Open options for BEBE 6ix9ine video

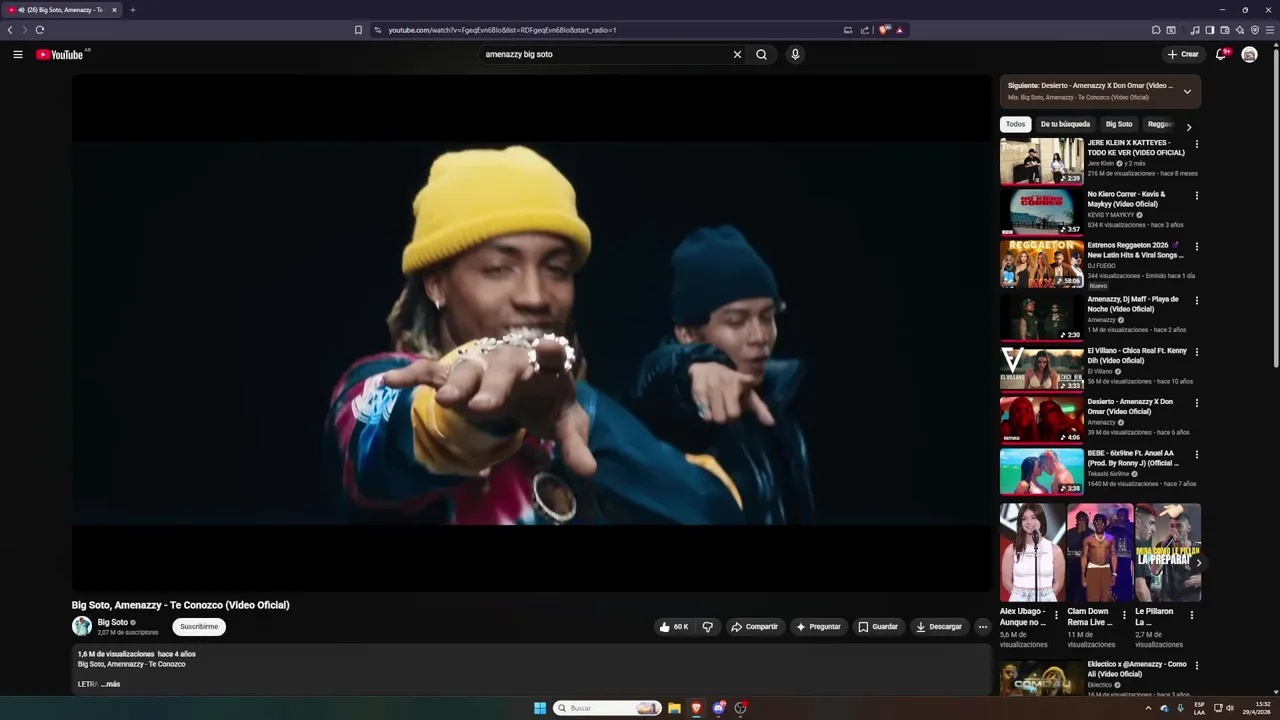click(x=1196, y=454)
